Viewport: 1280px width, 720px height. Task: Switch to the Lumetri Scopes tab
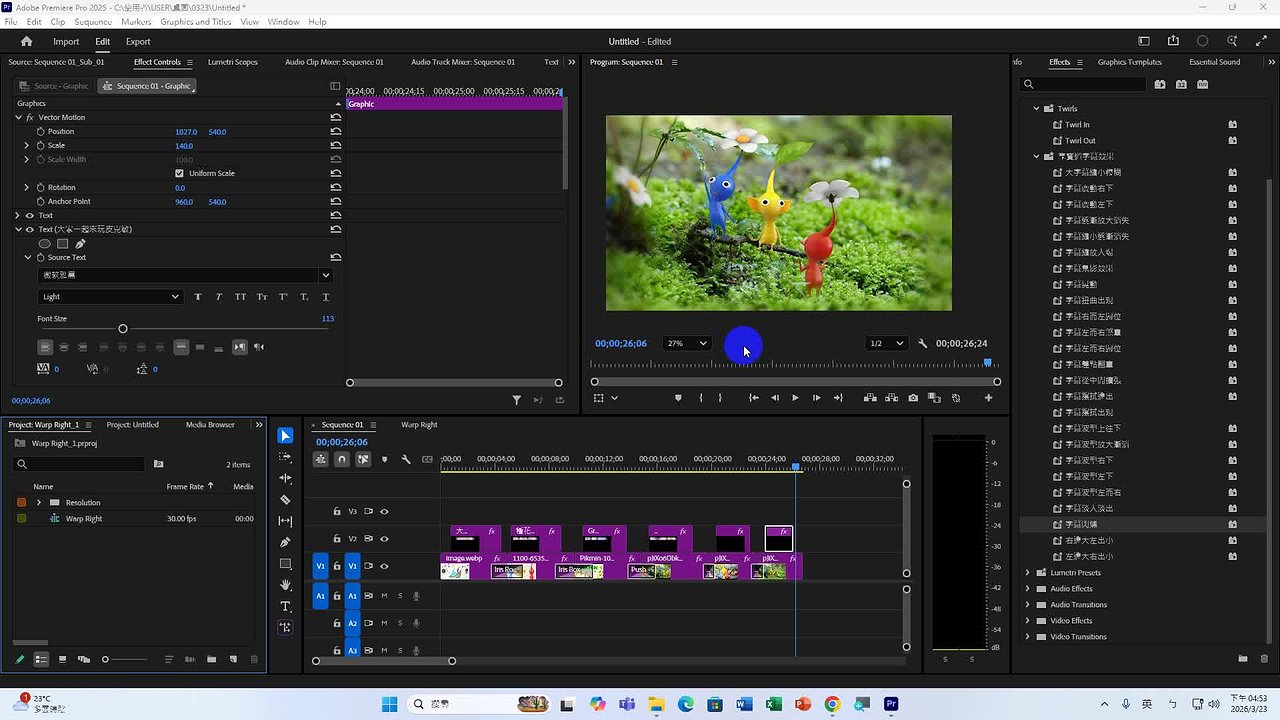click(x=232, y=62)
